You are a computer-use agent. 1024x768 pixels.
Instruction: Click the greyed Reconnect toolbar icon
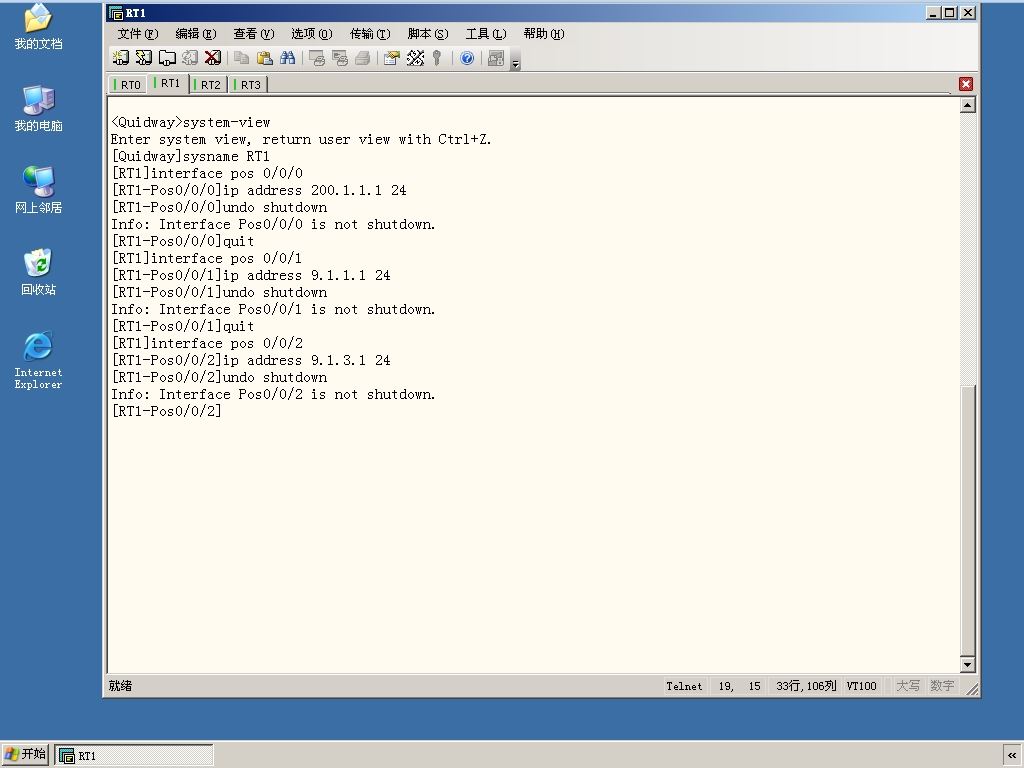tap(190, 58)
